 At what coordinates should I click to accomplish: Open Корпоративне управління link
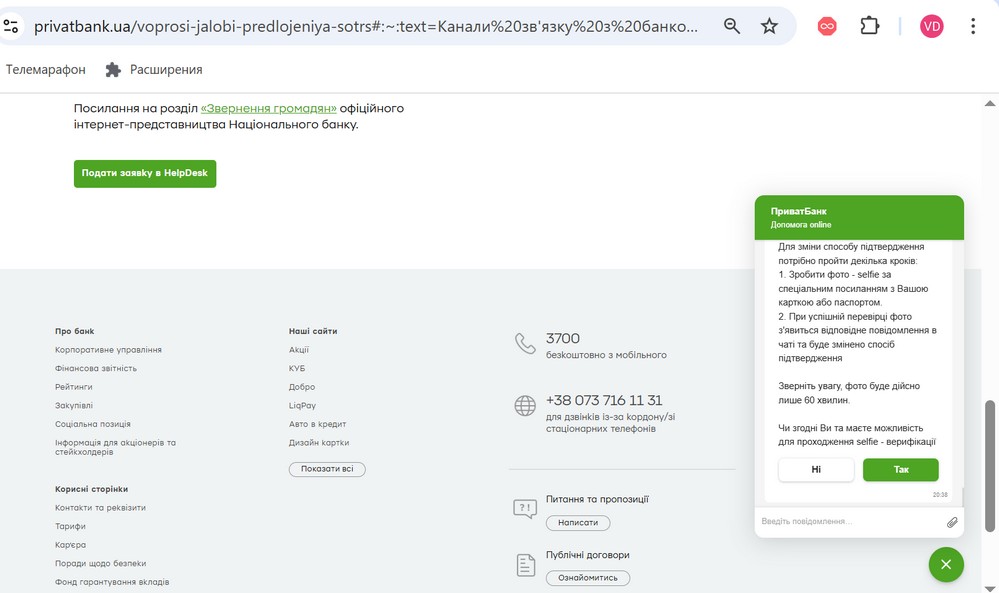click(x=108, y=350)
